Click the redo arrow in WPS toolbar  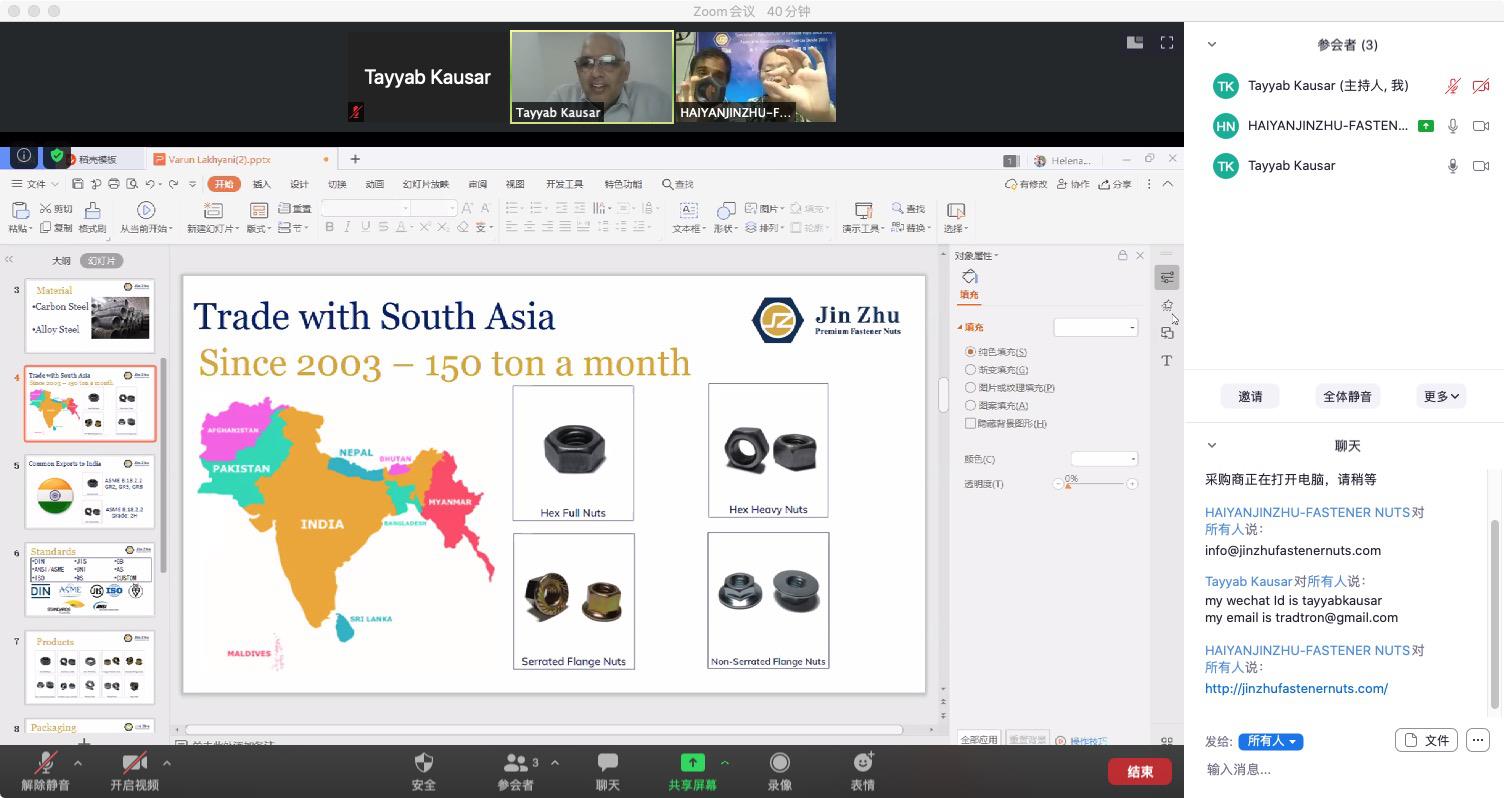(174, 184)
